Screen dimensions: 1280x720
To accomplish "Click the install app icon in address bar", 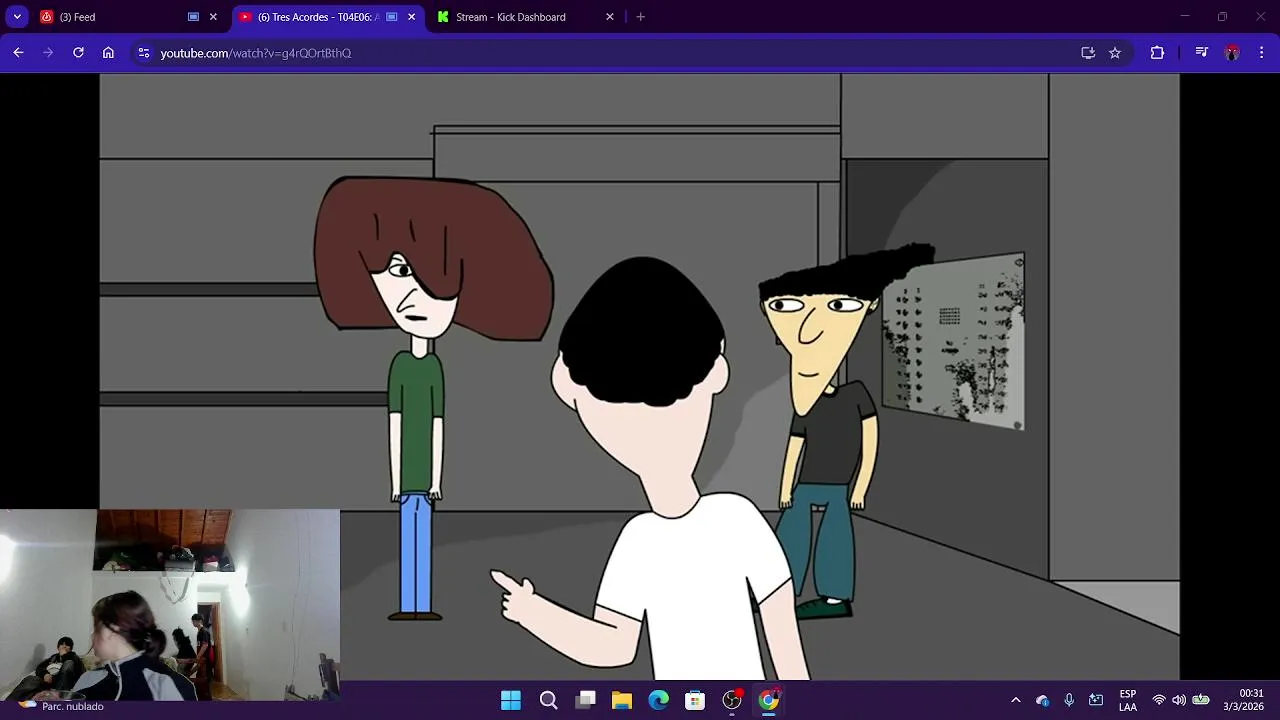I will [x=1088, y=53].
